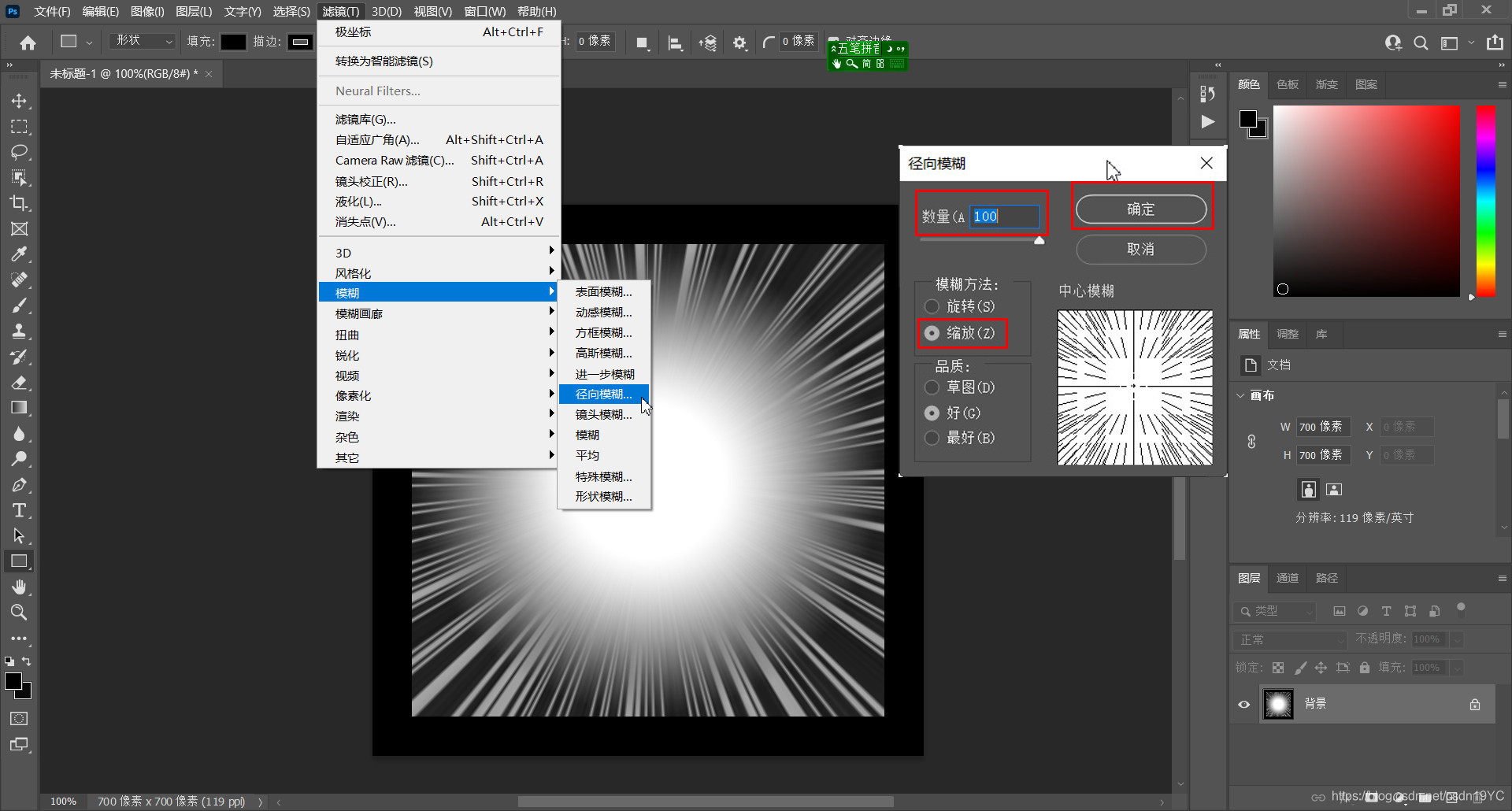Expand the 风格化 filter submenu
Image resolution: width=1512 pixels, height=811 pixels.
pyautogui.click(x=439, y=273)
